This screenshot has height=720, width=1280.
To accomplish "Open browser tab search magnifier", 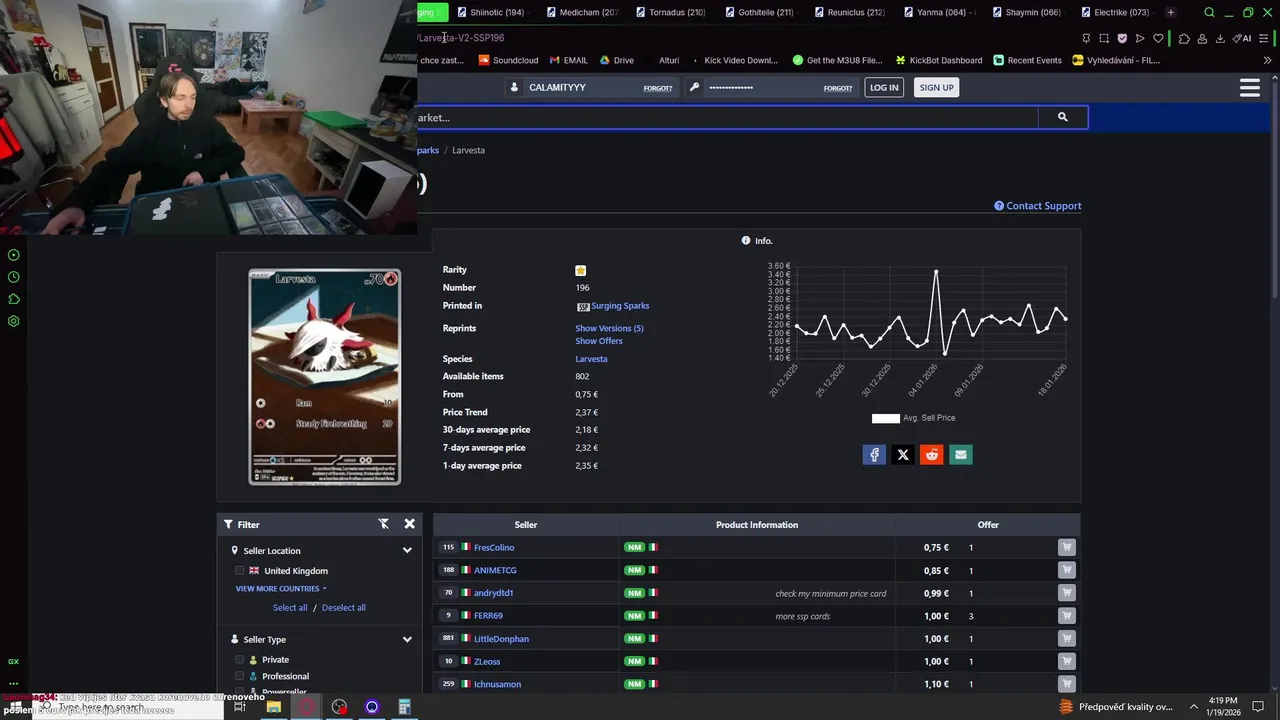I will 1209,12.
